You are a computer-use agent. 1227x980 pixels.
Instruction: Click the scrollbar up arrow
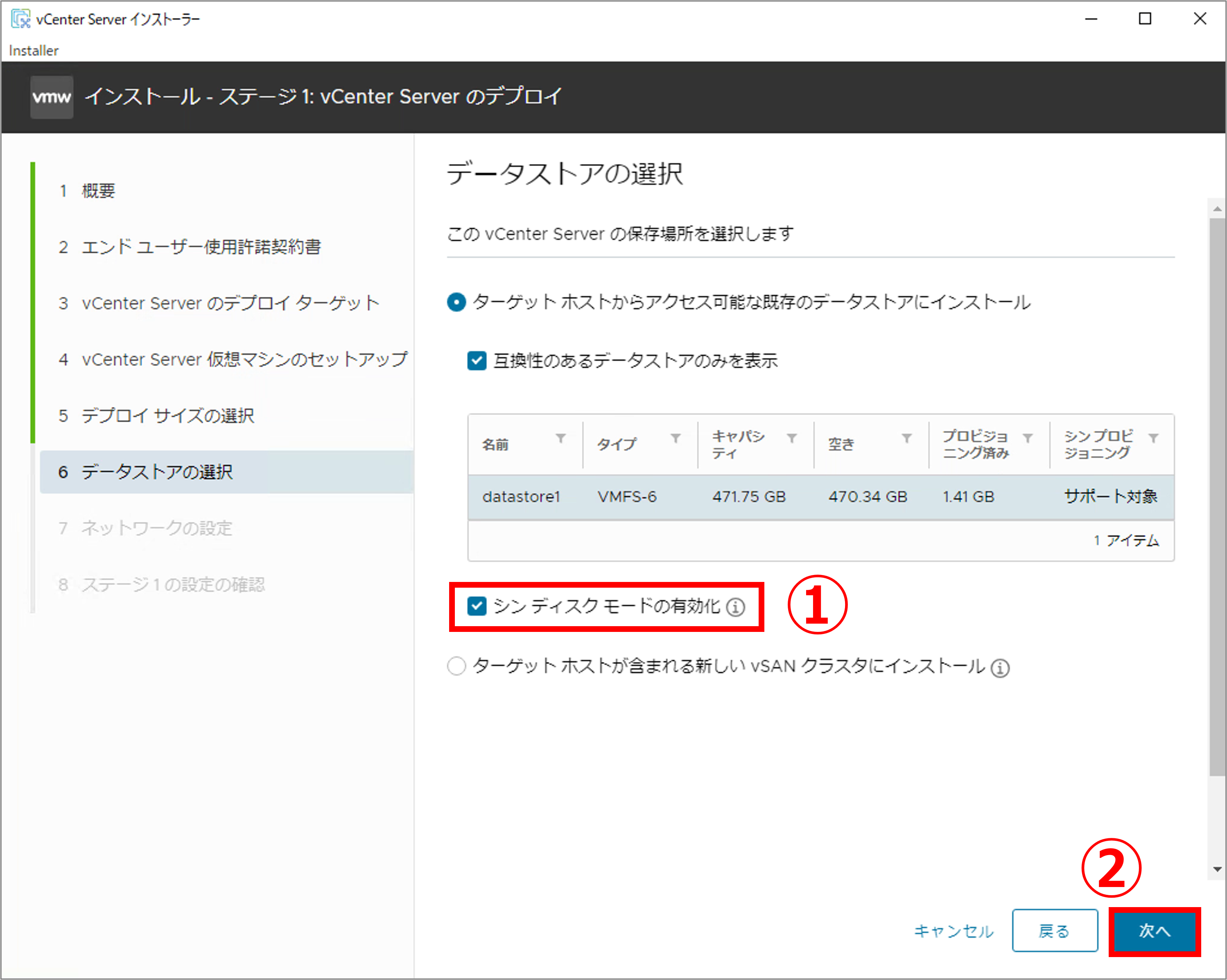click(1217, 209)
